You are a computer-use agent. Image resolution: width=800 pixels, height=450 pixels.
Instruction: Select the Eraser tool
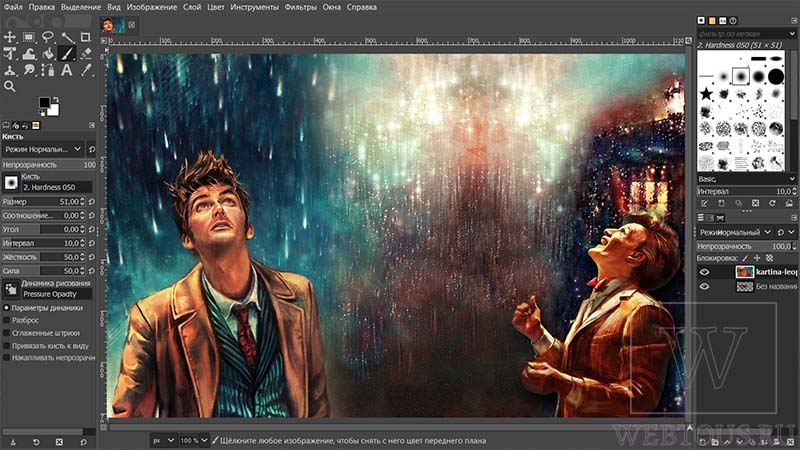[86, 54]
